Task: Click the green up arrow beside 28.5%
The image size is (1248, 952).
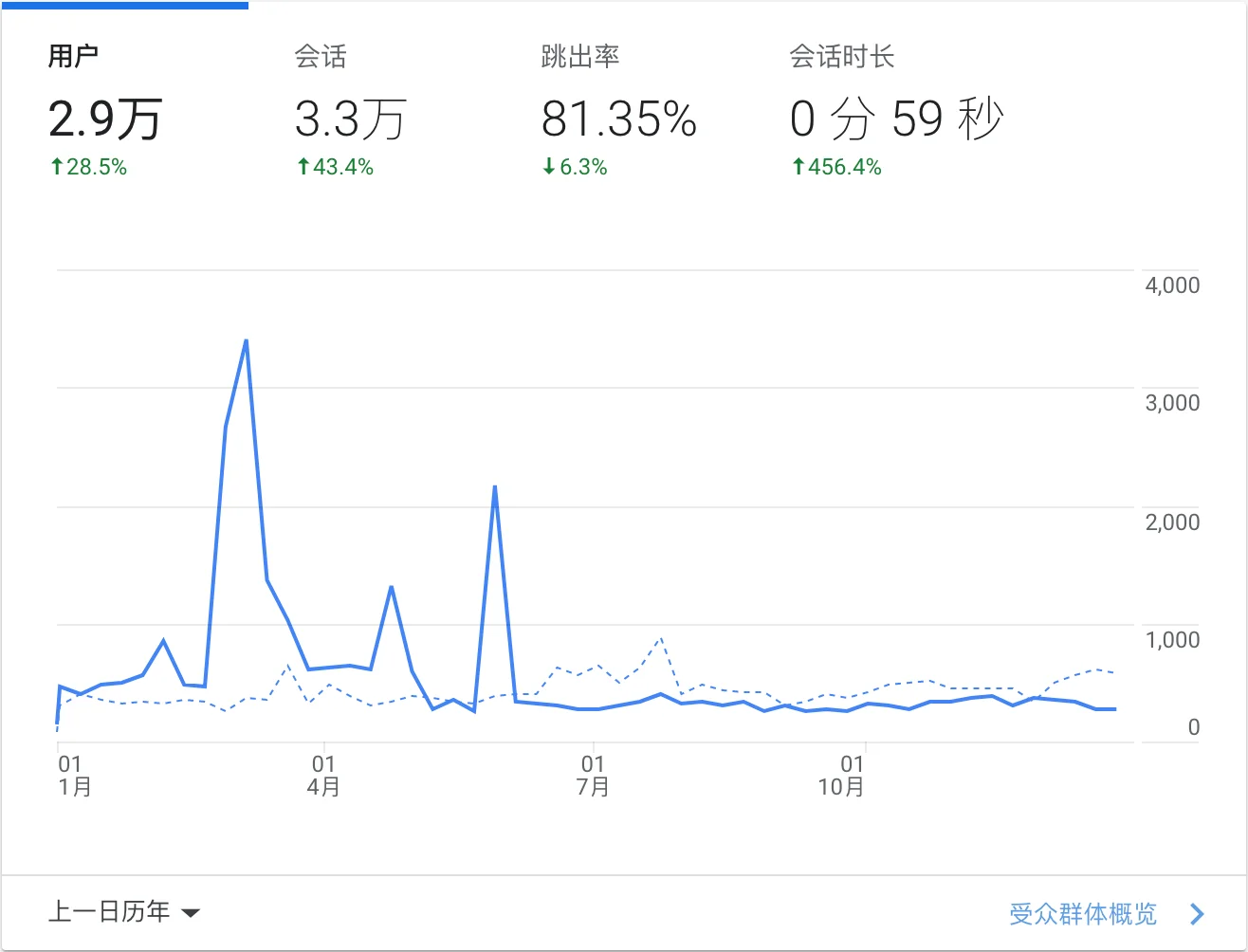Action: (57, 168)
